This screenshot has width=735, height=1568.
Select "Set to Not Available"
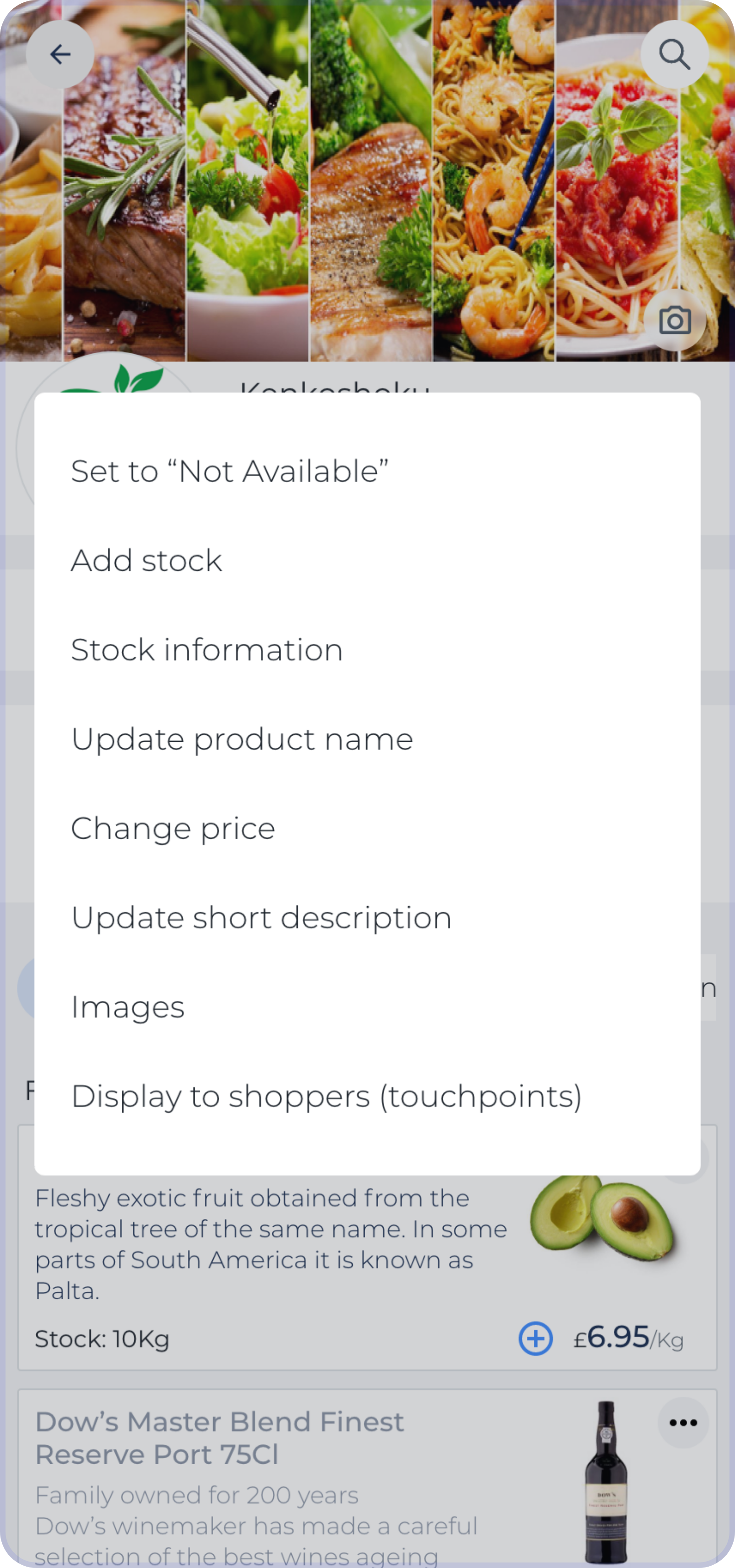[230, 470]
